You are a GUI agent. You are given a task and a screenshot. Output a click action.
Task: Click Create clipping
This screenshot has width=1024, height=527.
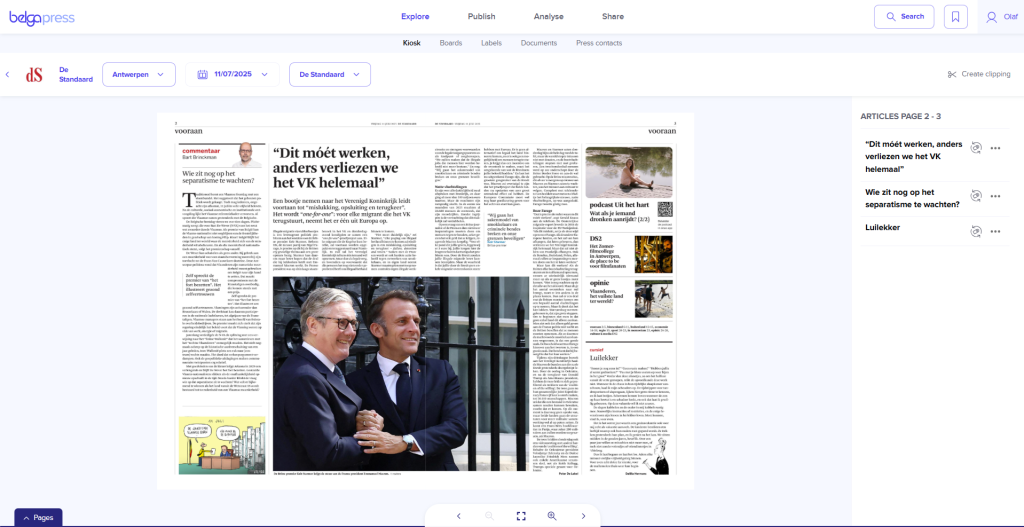978,74
